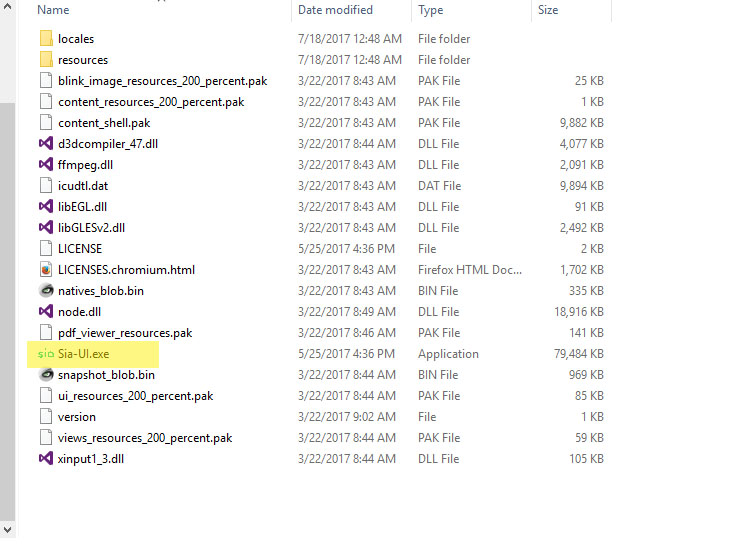
Task: Select the file name content_resources_200_percent.pak
Action: [151, 102]
